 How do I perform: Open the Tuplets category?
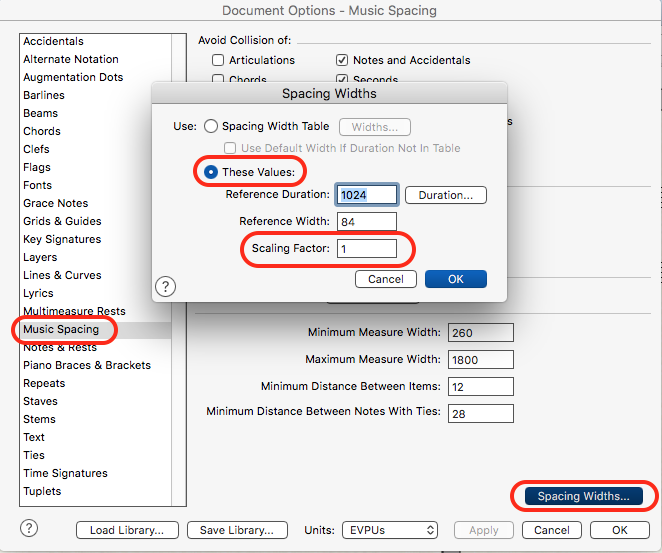point(42,491)
